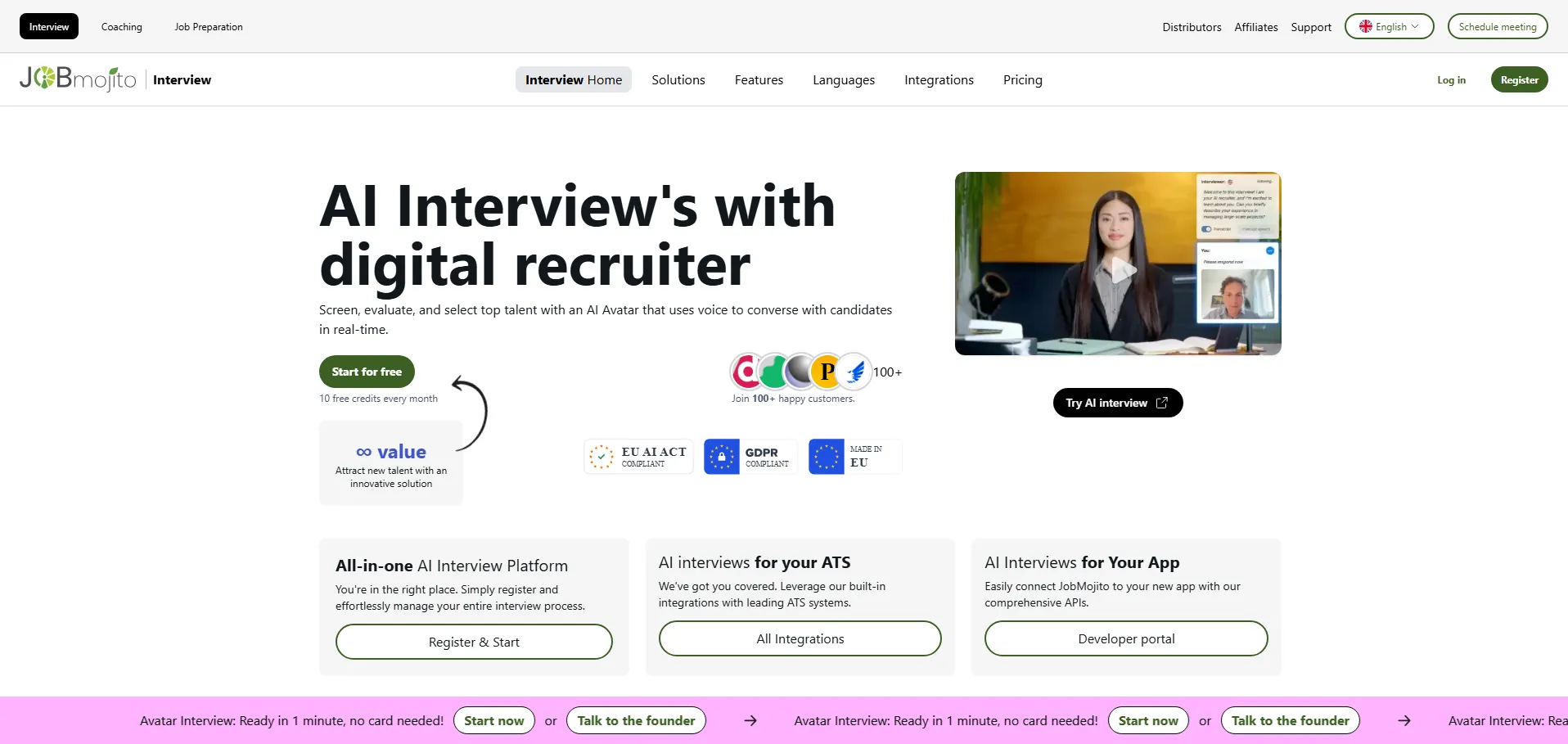Viewport: 1568px width, 744px height.
Task: Switch to the Job Preparation tab
Action: coord(209,26)
